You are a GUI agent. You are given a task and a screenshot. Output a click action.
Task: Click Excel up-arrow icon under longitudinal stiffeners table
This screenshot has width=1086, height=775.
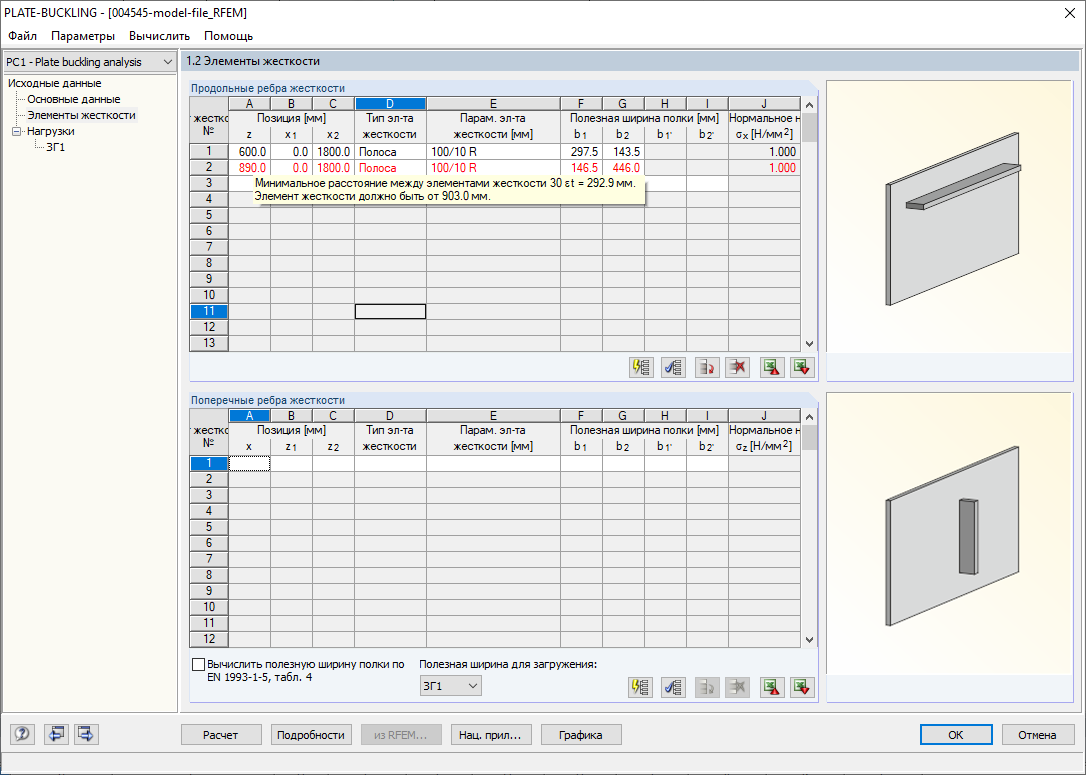[772, 367]
